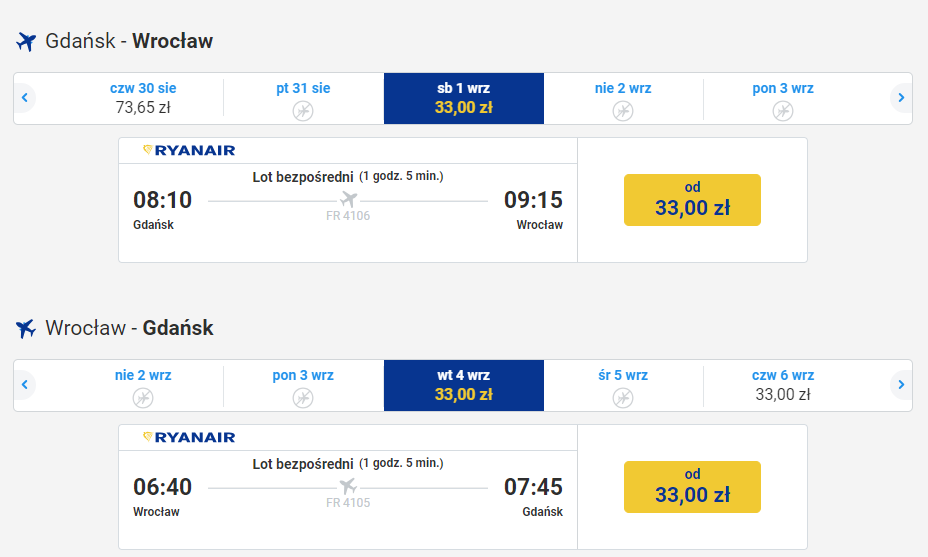Choose return flight price od 33,00 zł button
928x557 pixels.
692,487
